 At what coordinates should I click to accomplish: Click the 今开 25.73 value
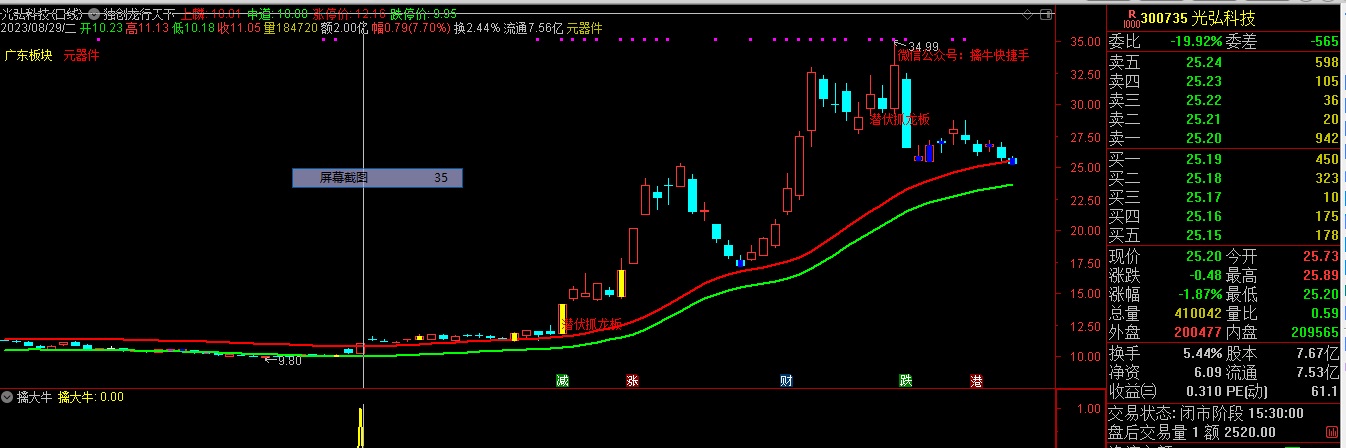coord(1321,256)
